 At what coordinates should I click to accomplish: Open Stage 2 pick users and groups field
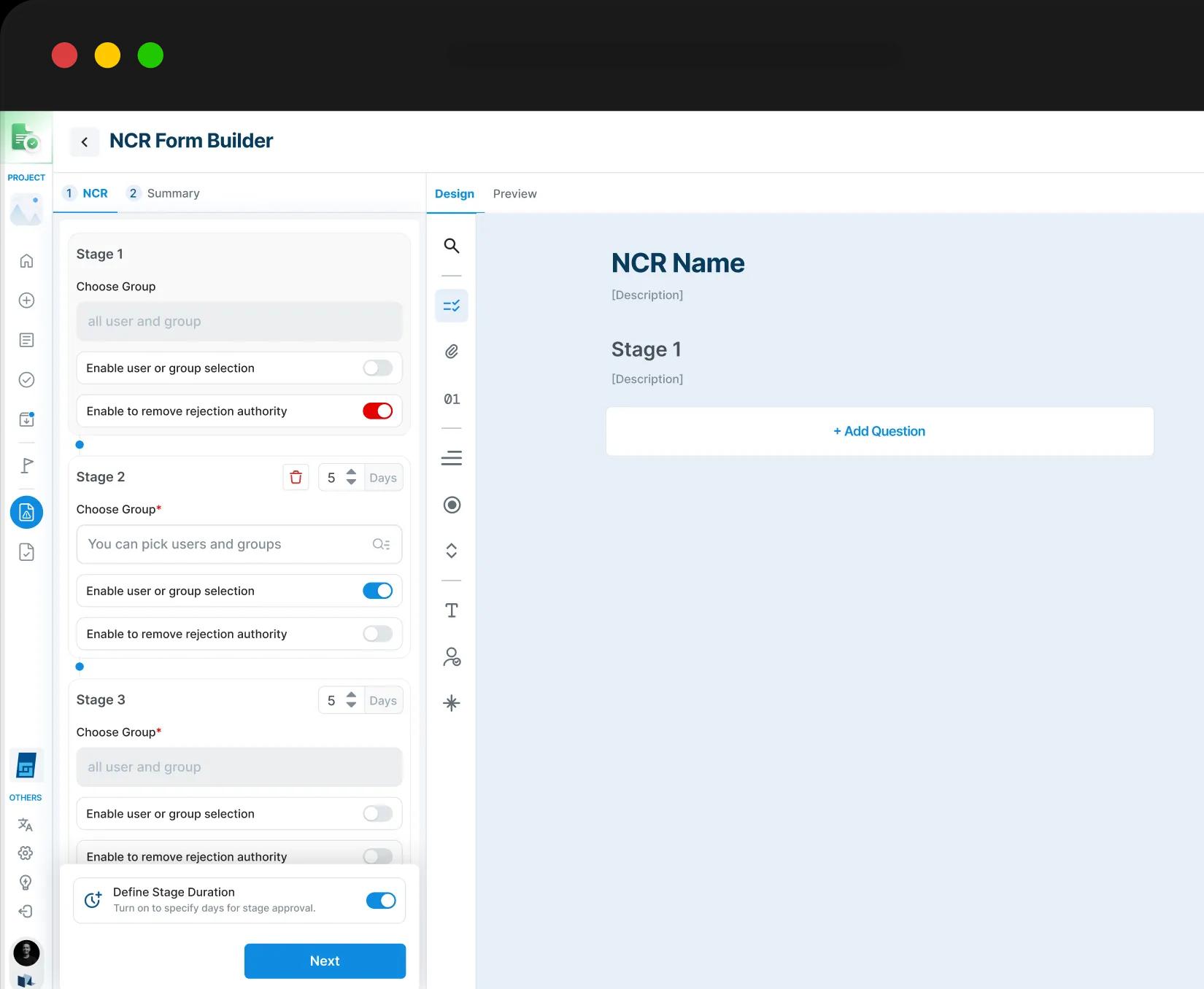click(239, 544)
